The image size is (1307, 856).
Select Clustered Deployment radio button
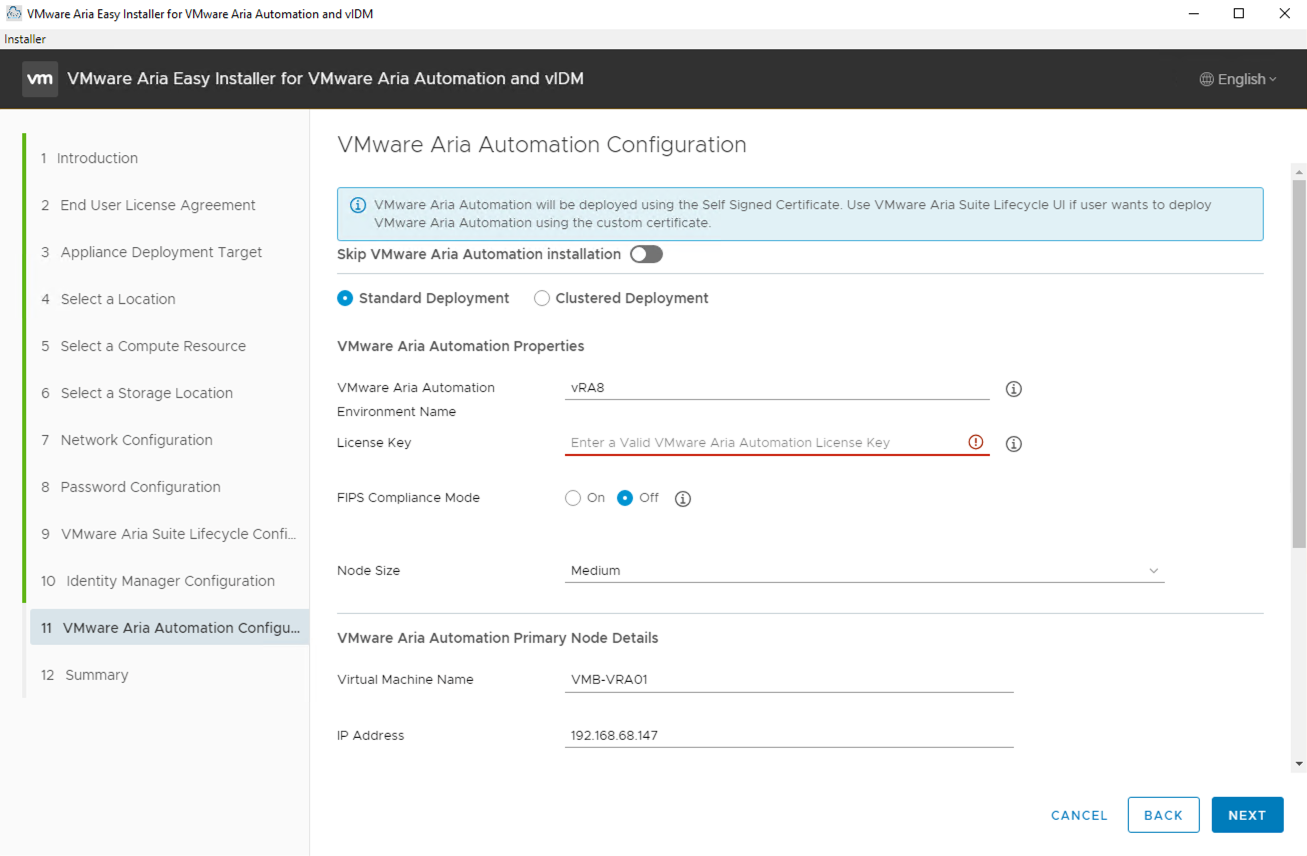542,298
